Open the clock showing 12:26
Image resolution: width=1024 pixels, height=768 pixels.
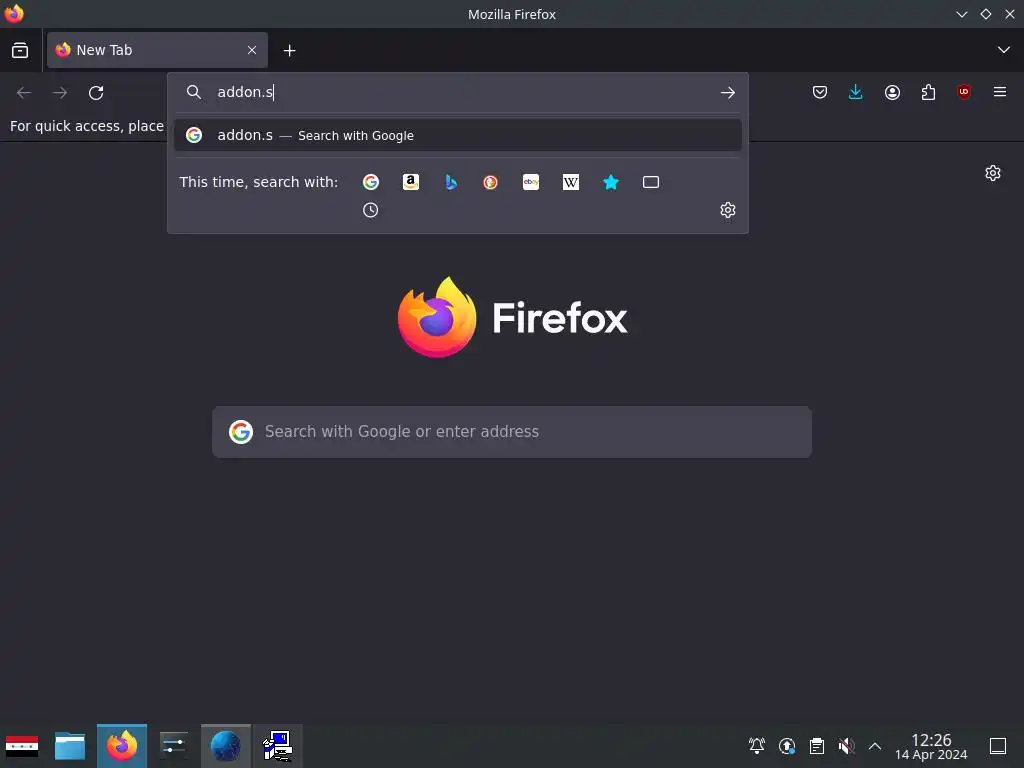point(931,746)
